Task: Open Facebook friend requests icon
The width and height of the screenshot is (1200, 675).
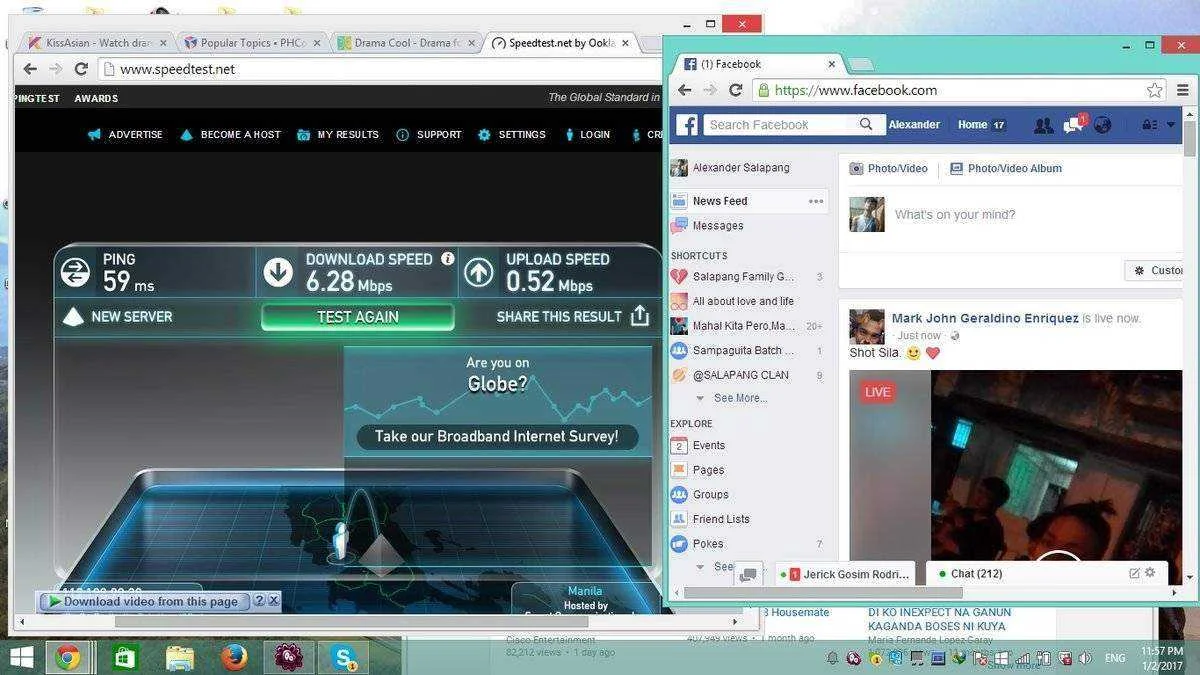Action: click(1043, 125)
